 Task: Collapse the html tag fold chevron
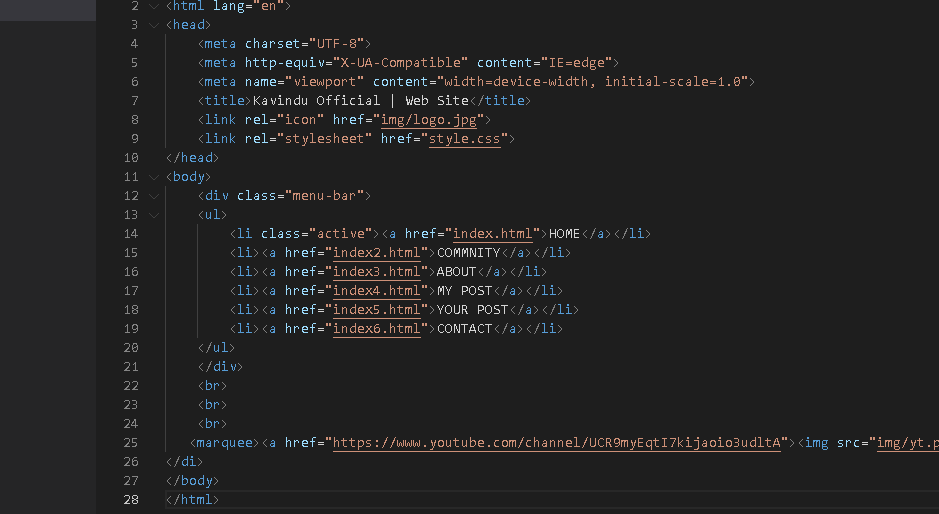153,6
